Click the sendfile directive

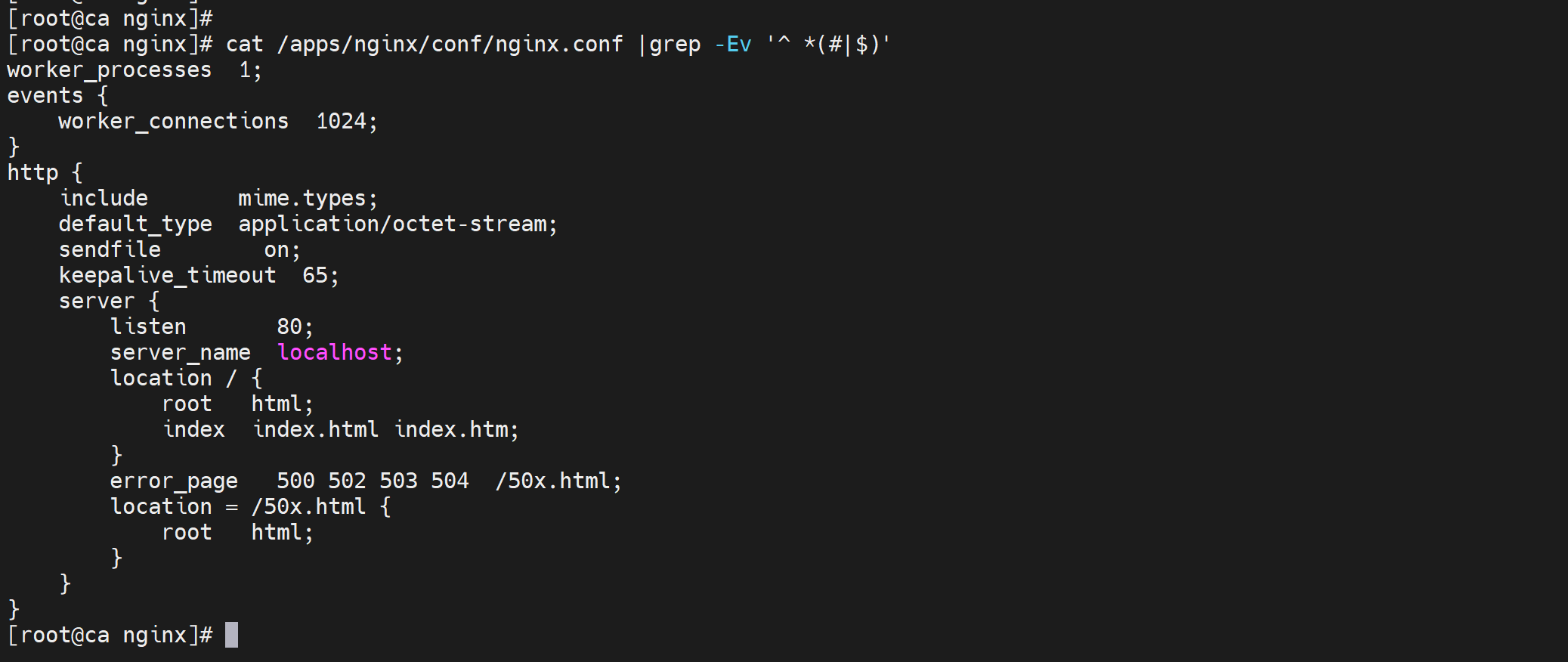tap(110, 250)
